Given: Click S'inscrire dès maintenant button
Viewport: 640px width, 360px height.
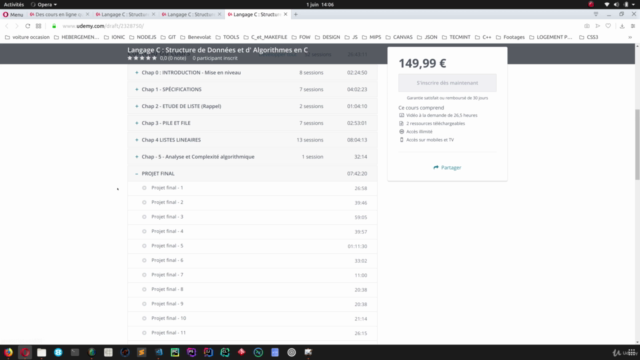Looking at the screenshot, I should point(447,83).
